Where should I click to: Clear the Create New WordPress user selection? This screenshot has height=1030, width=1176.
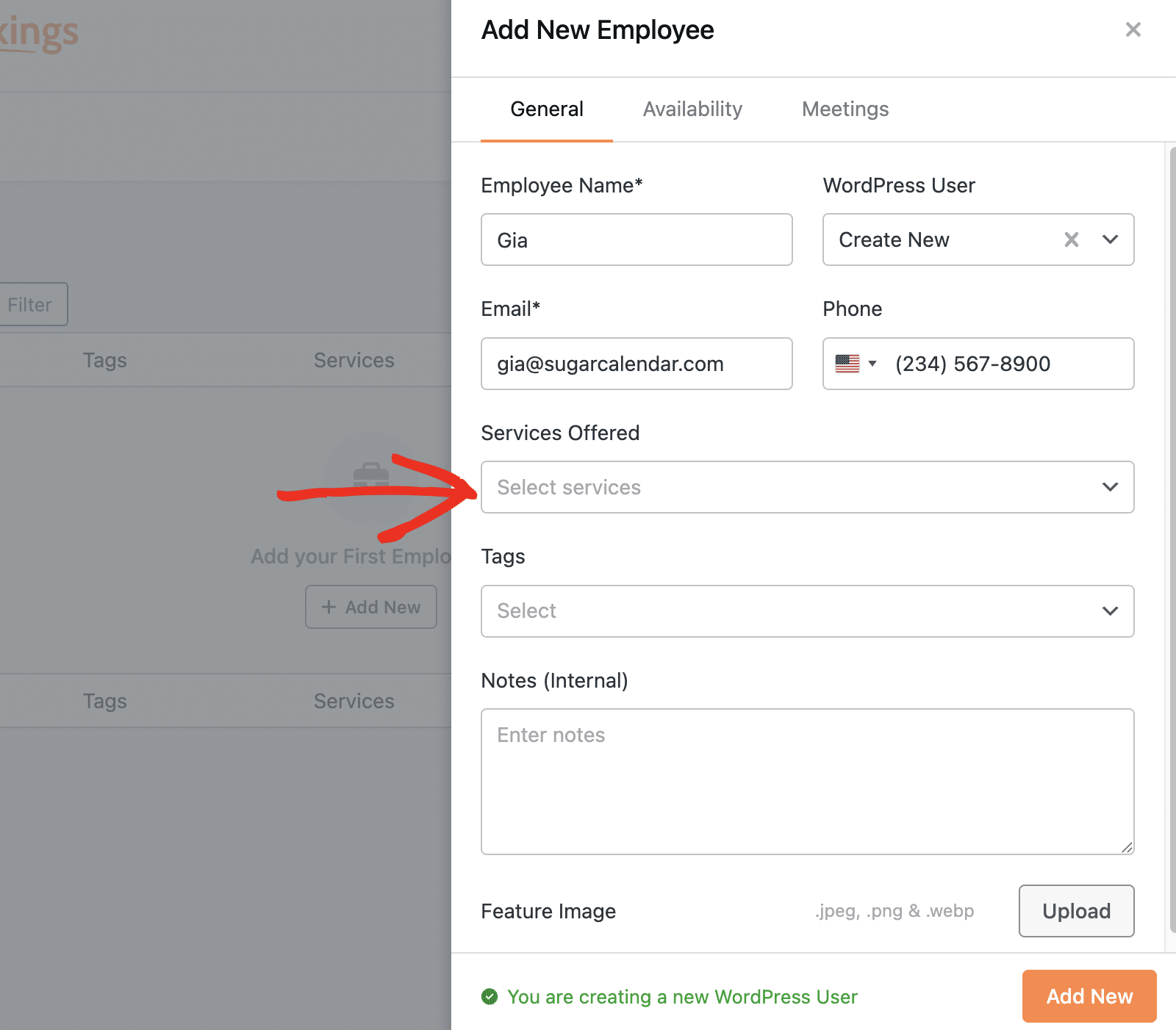click(x=1071, y=240)
